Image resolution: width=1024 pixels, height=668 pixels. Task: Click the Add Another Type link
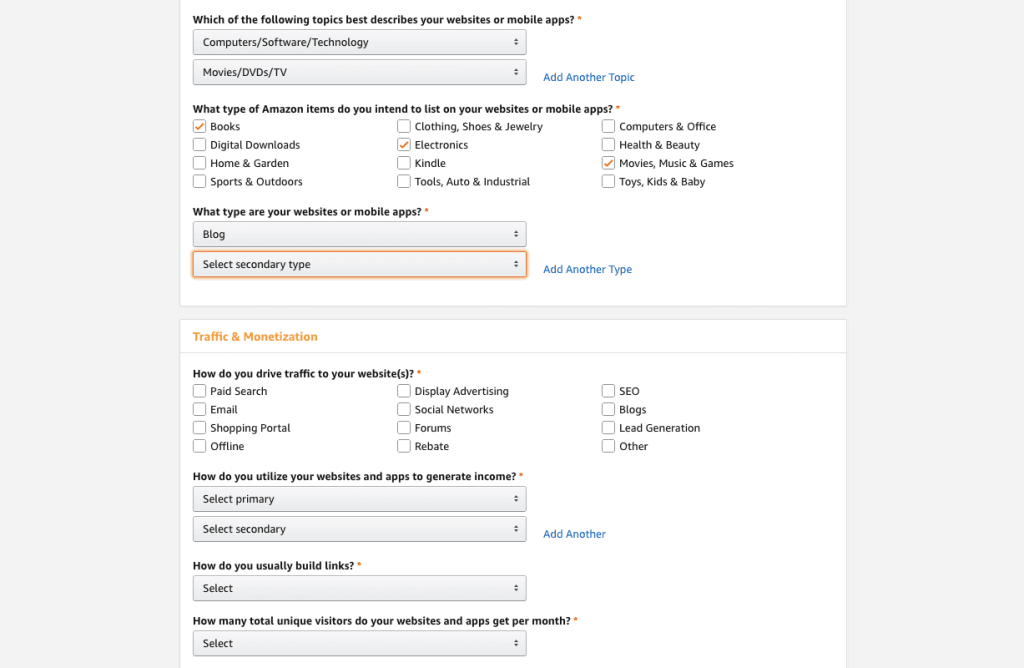pos(587,269)
